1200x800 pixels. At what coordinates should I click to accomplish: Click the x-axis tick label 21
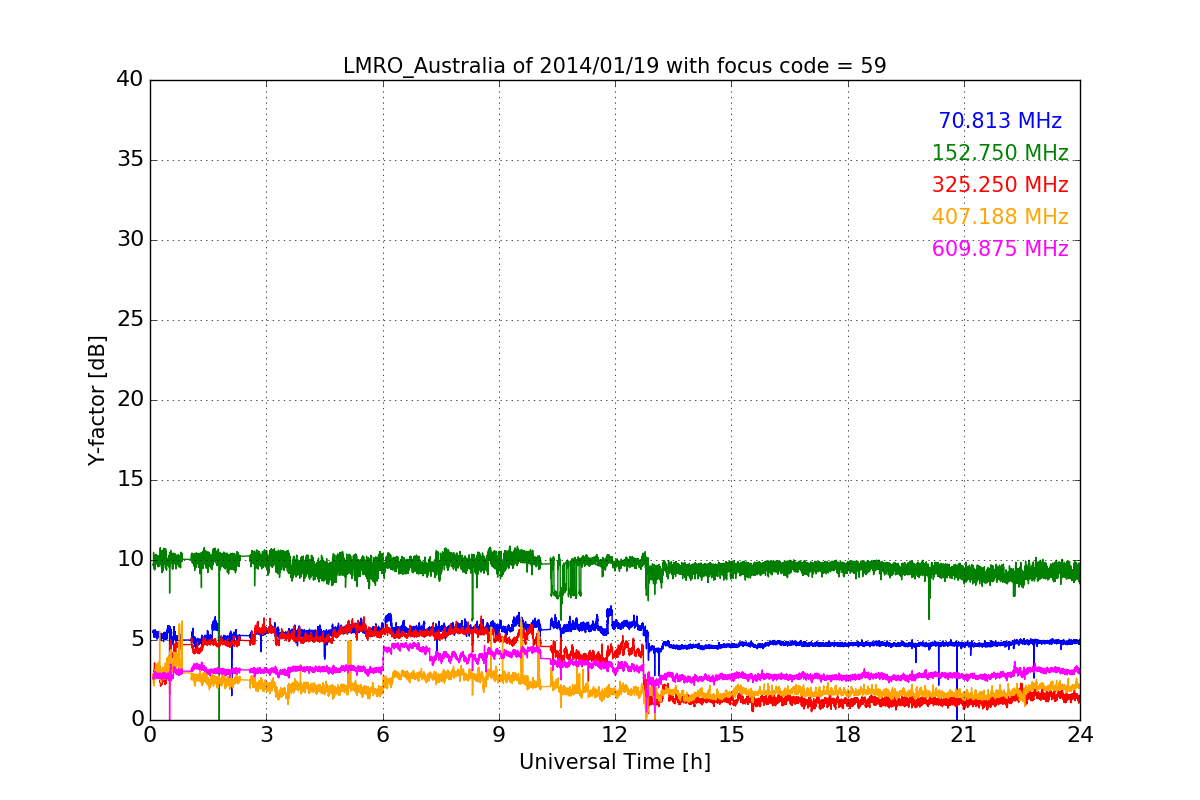[x=964, y=734]
